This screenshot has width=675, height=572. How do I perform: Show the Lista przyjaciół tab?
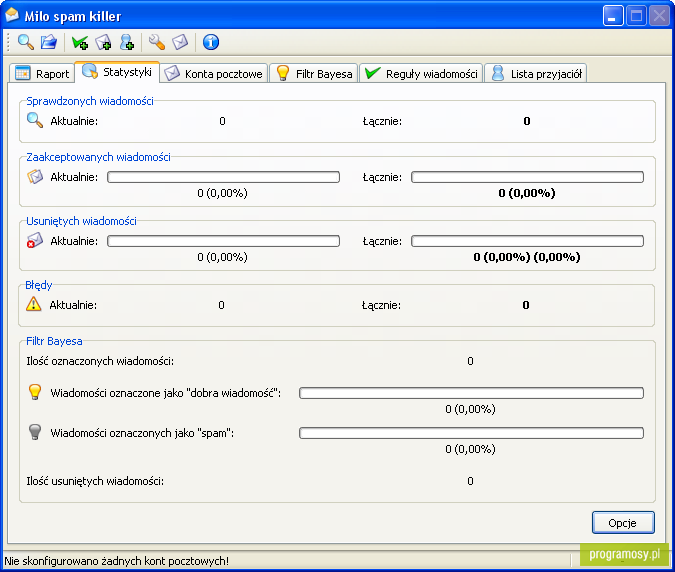click(536, 74)
